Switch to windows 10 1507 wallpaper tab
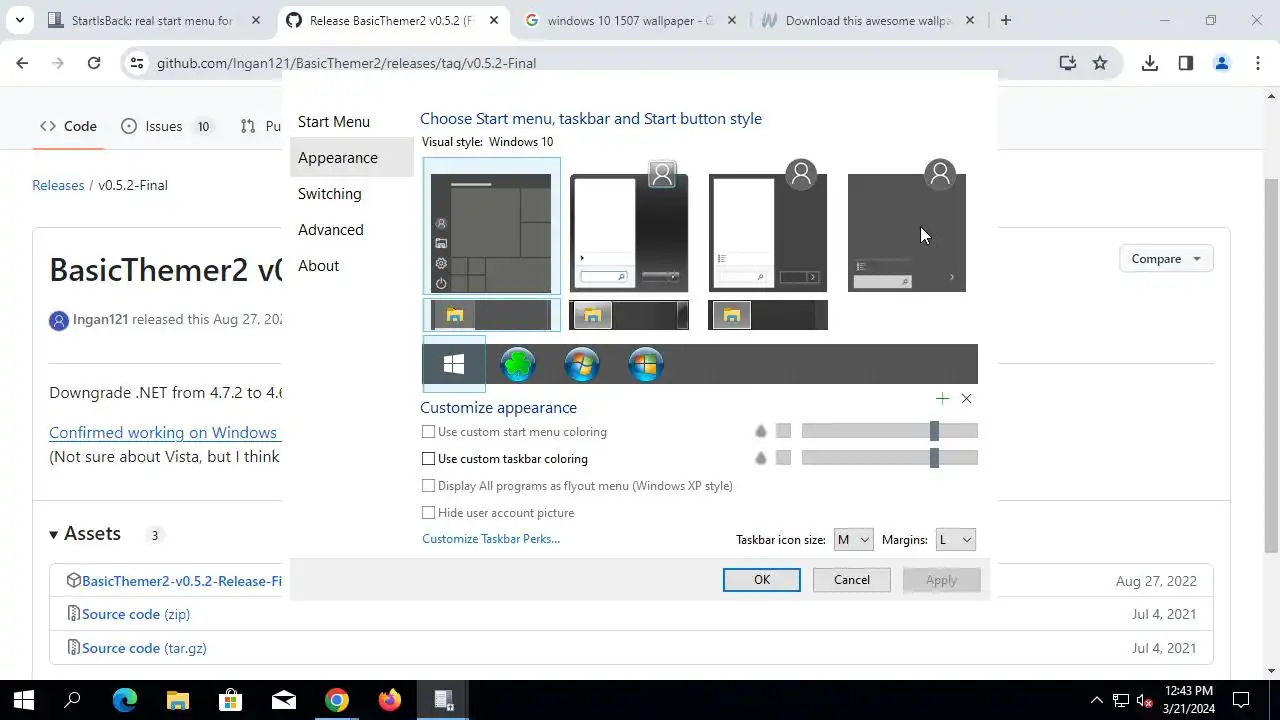Viewport: 1280px width, 720px height. point(630,20)
